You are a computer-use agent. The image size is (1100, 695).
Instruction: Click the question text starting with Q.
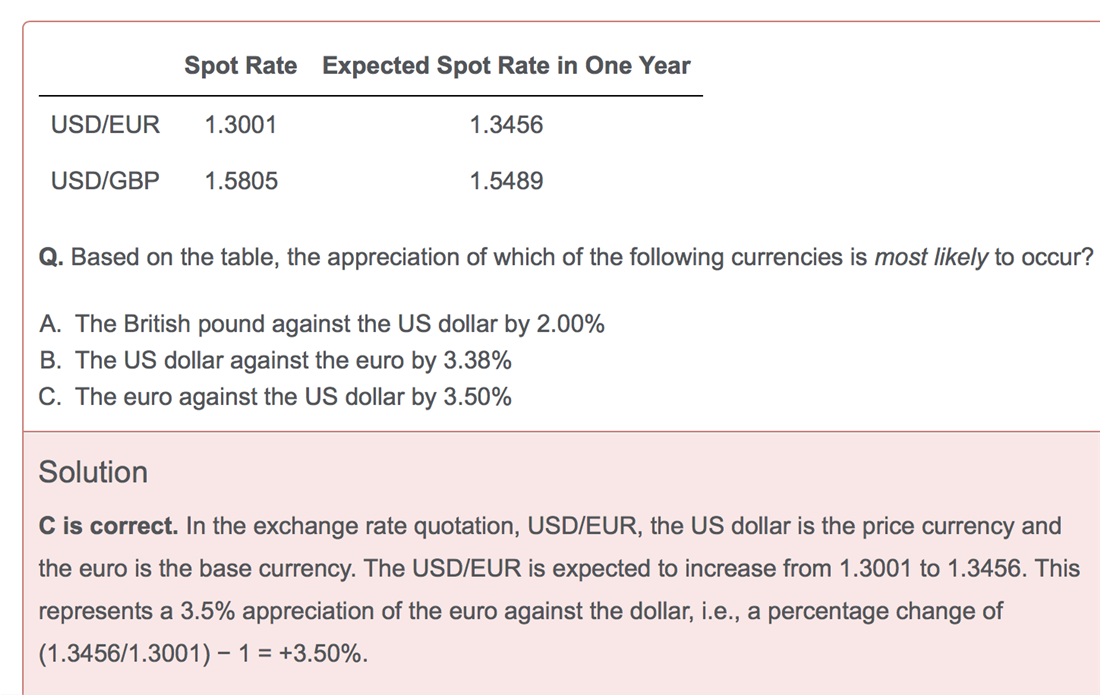point(566,257)
